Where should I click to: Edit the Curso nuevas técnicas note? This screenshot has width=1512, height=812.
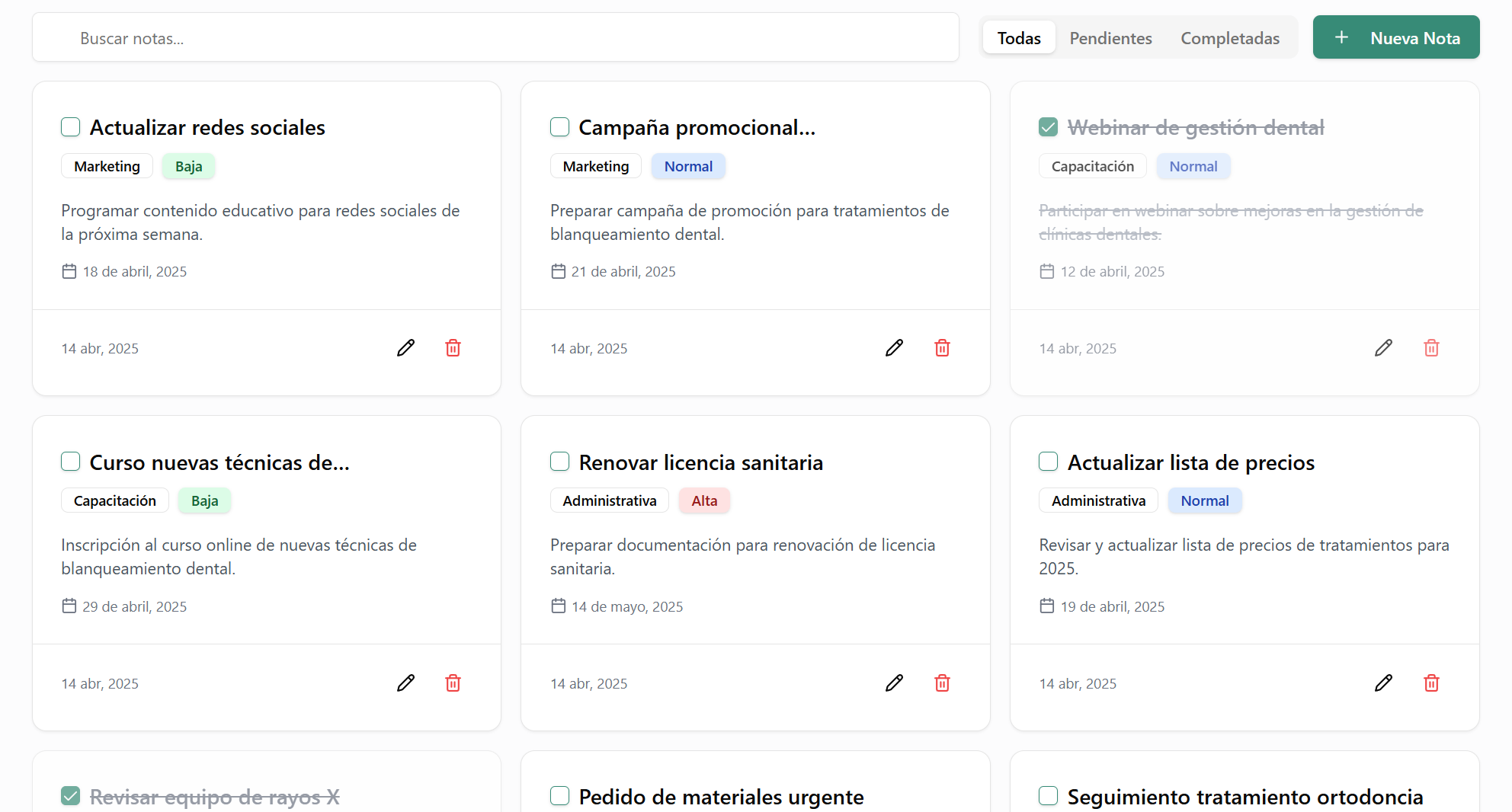pos(405,683)
